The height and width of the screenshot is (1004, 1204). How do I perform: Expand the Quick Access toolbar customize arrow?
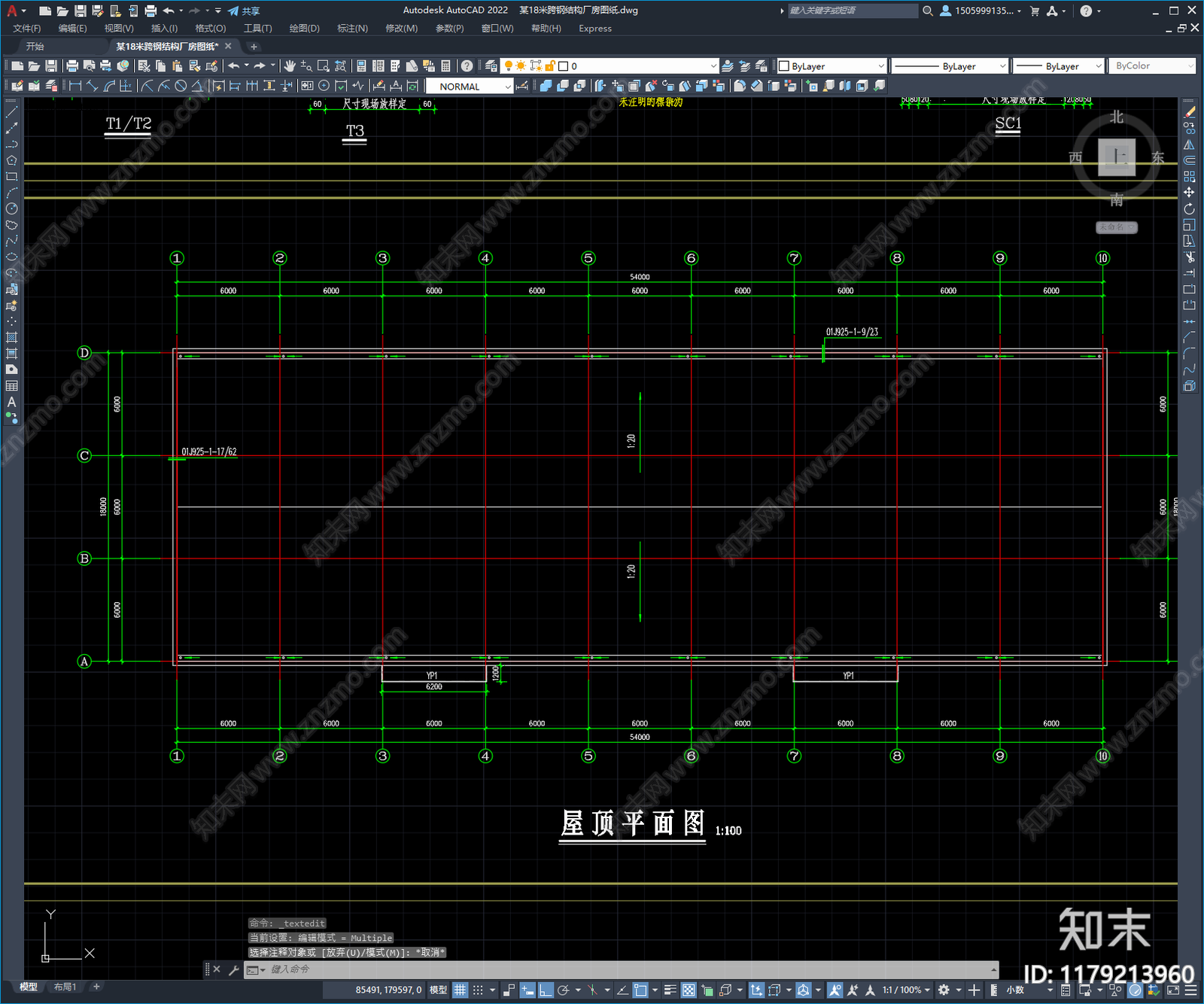tap(218, 11)
